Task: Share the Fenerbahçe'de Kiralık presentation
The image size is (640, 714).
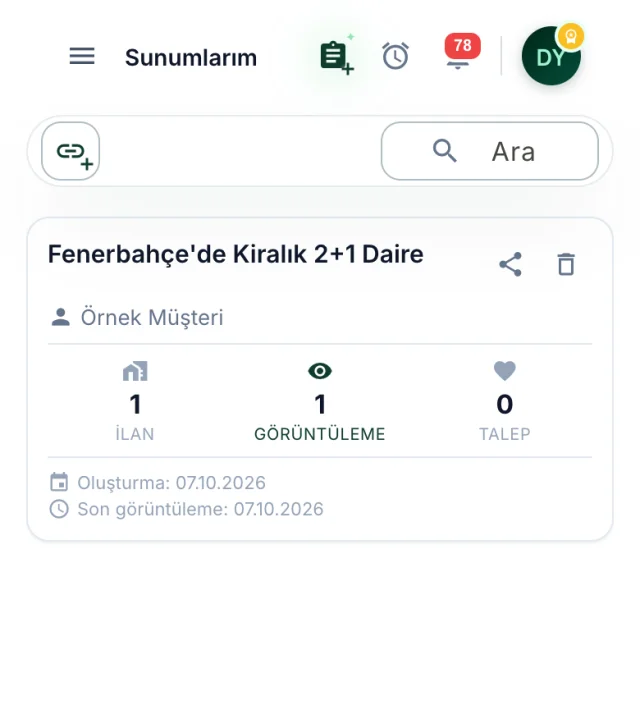Action: (x=510, y=265)
